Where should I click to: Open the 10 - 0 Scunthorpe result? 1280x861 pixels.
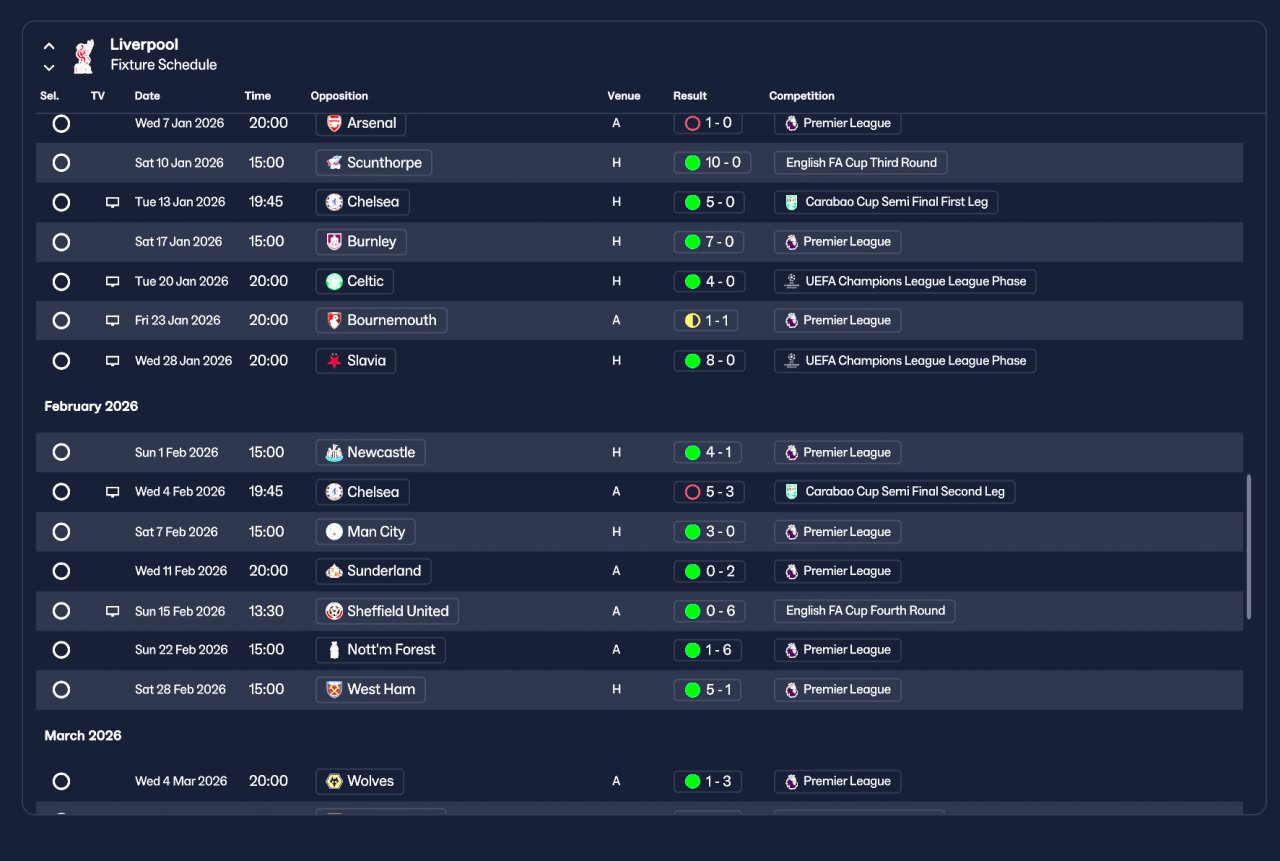(x=711, y=163)
